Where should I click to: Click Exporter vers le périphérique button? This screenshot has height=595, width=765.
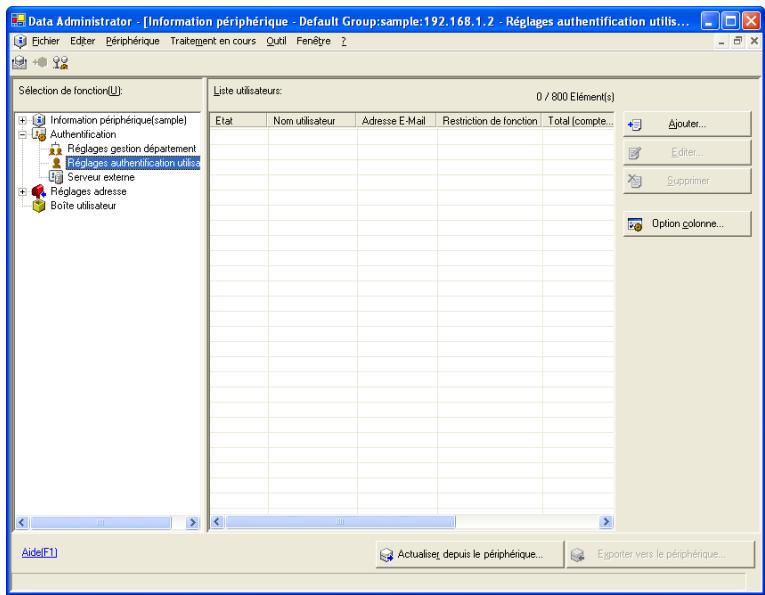point(660,555)
